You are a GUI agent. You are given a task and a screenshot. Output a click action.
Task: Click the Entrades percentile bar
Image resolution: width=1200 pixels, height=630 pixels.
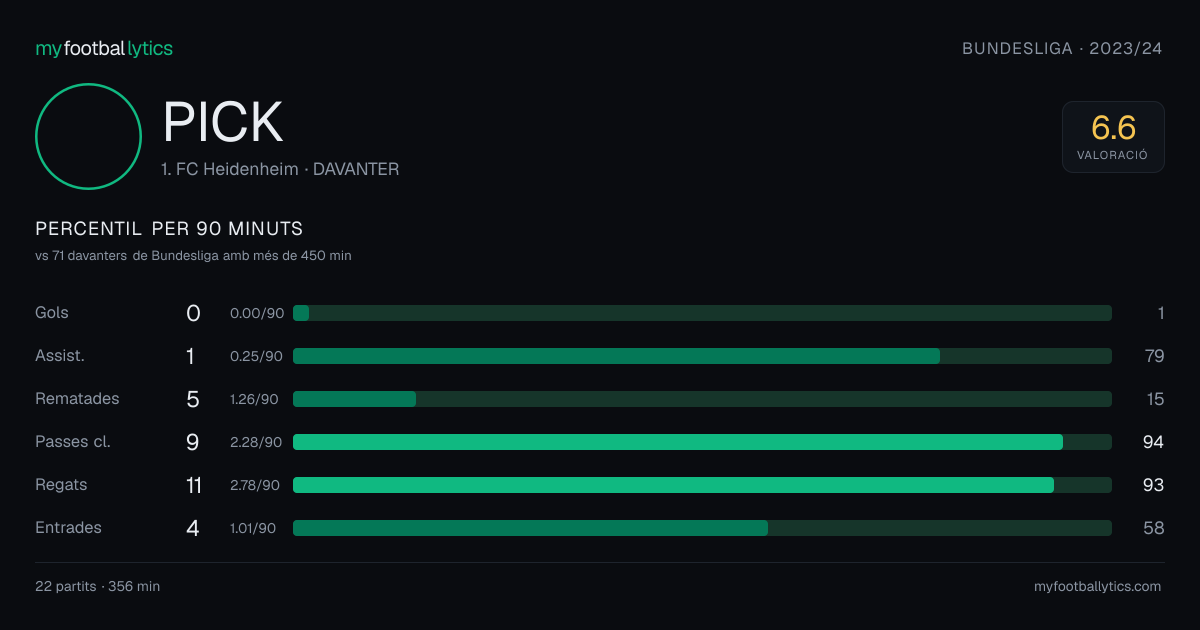tap(702, 528)
